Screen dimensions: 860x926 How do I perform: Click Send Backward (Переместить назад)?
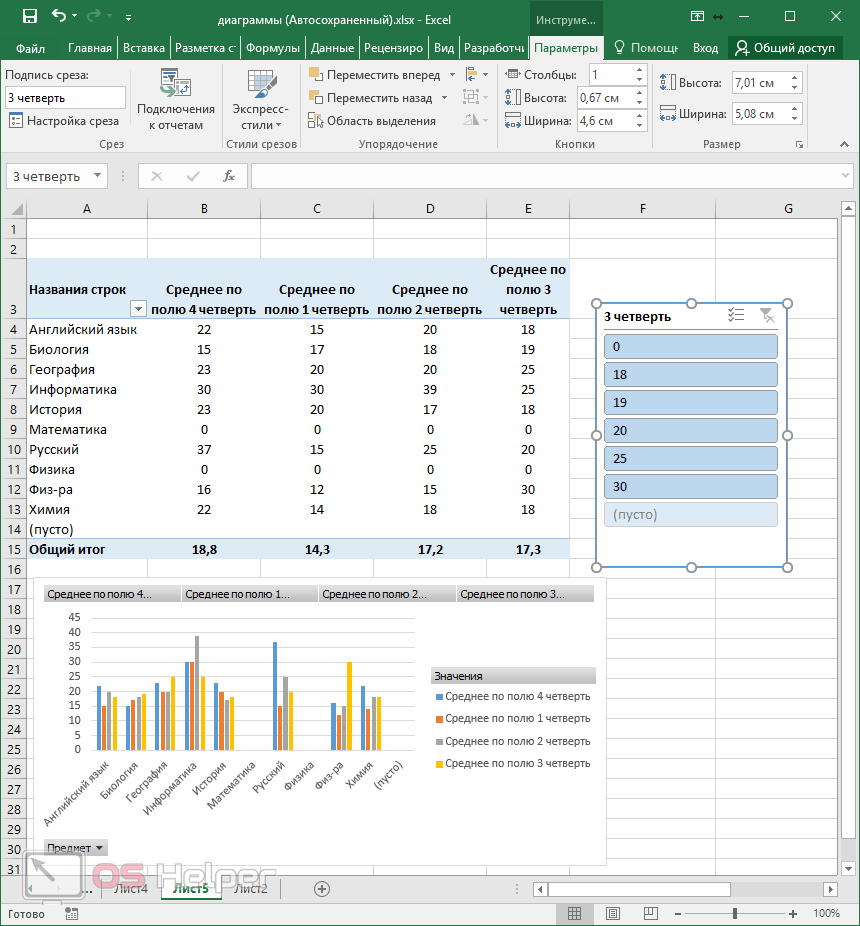click(x=370, y=98)
